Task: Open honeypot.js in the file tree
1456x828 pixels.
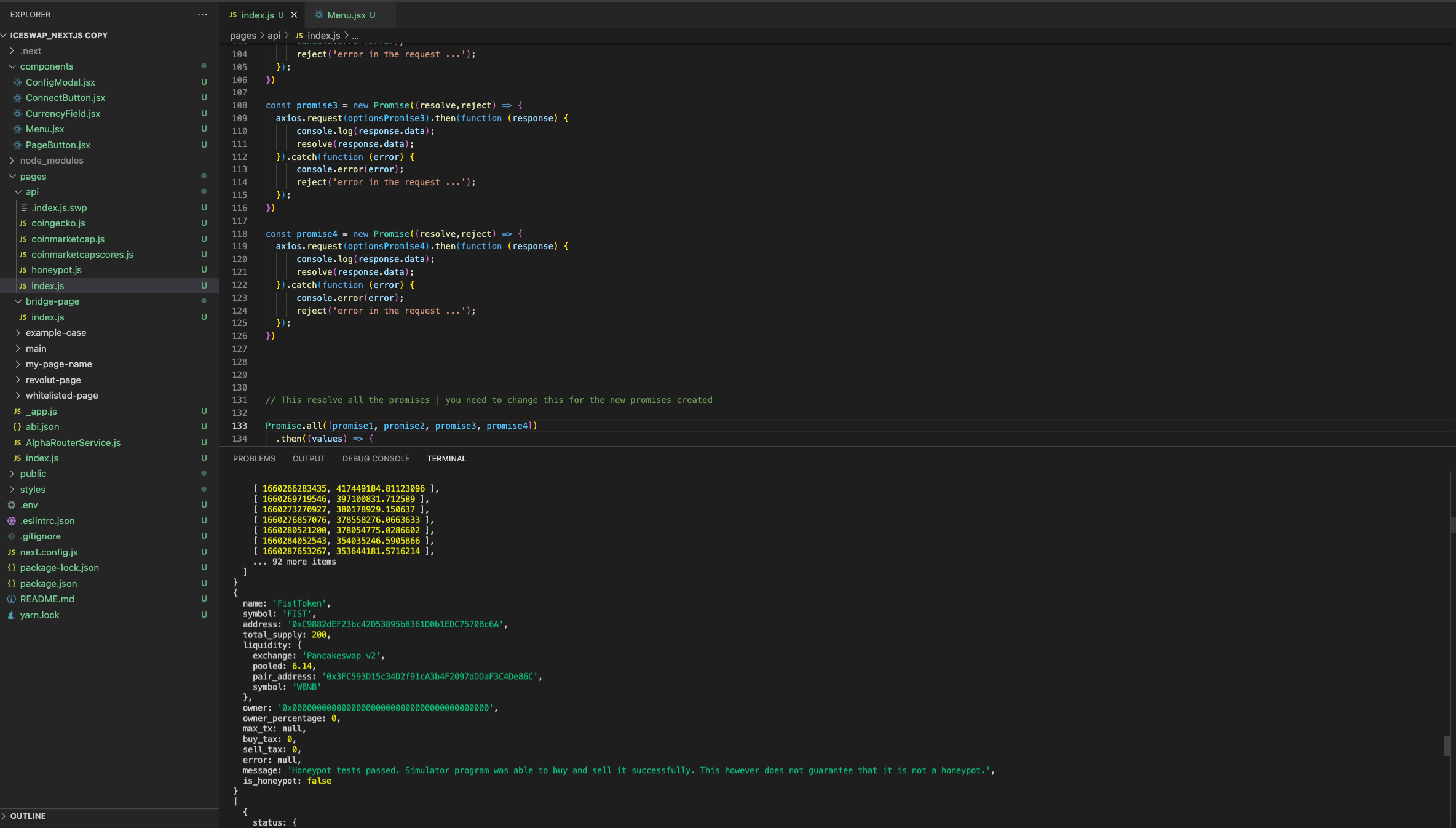Action: 56,270
